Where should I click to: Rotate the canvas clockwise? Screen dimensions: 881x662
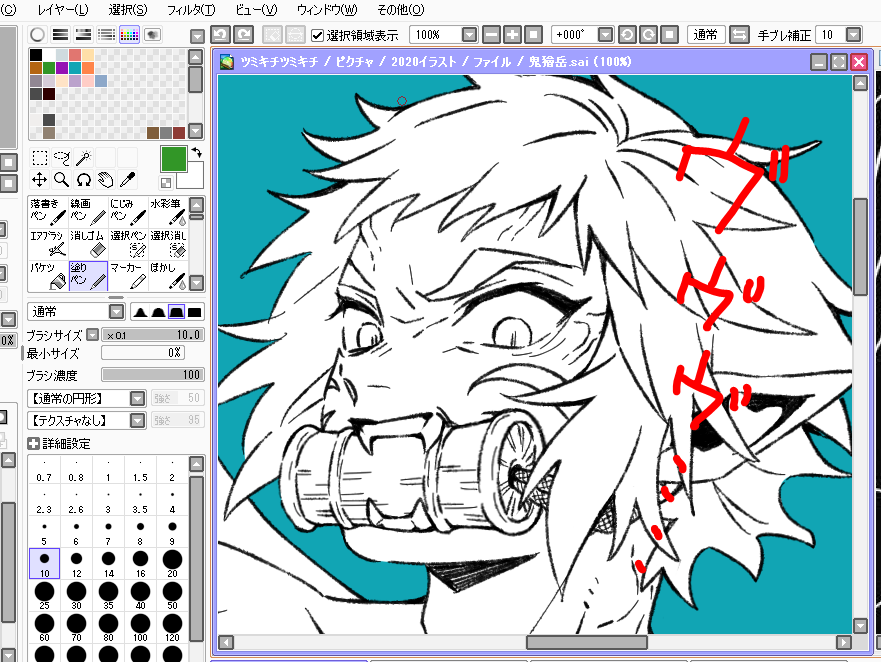[x=648, y=35]
